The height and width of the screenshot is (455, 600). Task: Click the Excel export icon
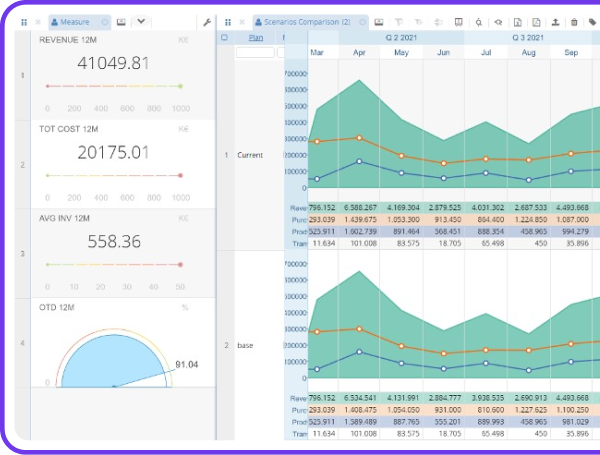[517, 22]
